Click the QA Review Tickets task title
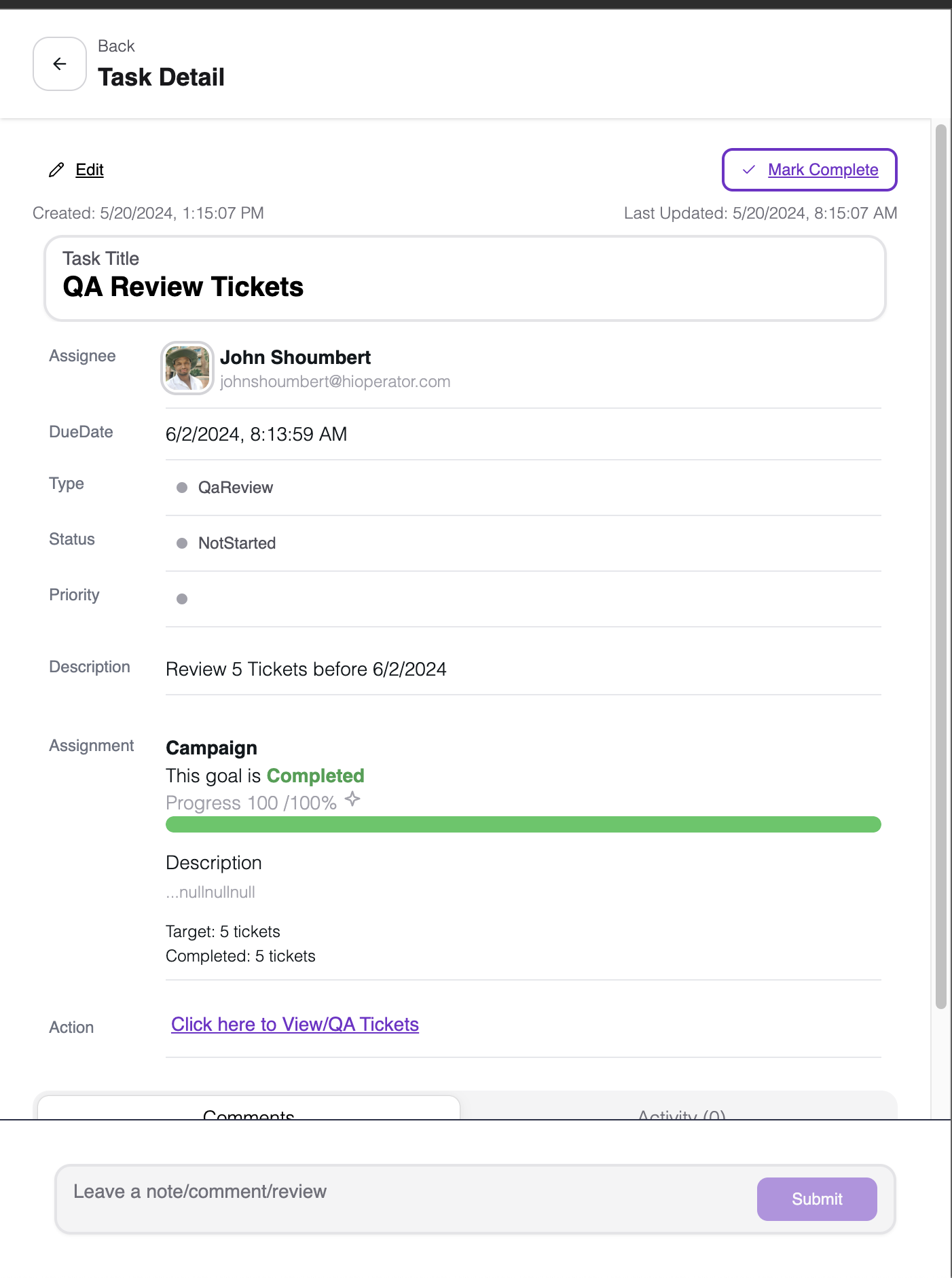The image size is (952, 1278). point(183,287)
